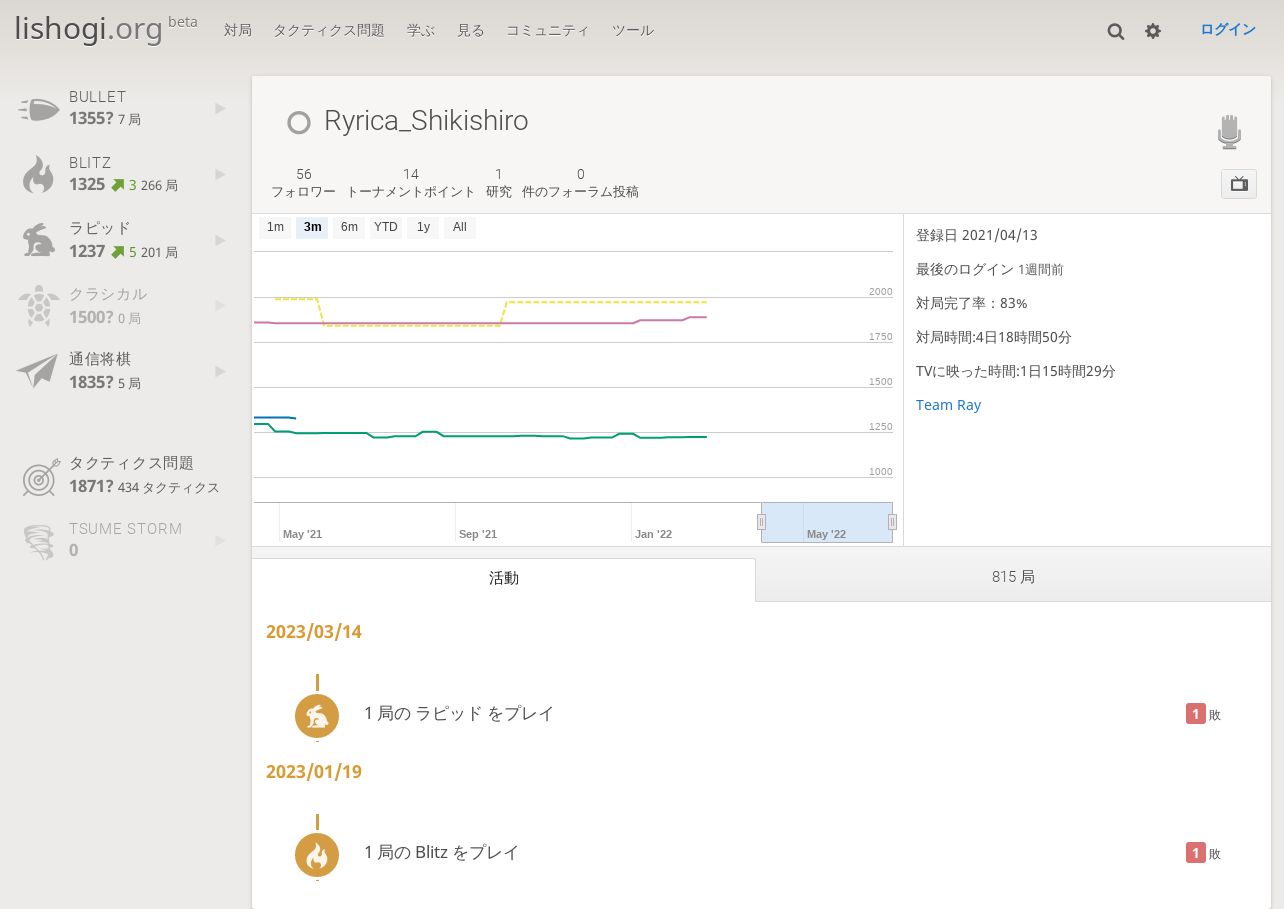The height and width of the screenshot is (909, 1284).
Task: Select the 1m chart range
Action: [275, 228]
